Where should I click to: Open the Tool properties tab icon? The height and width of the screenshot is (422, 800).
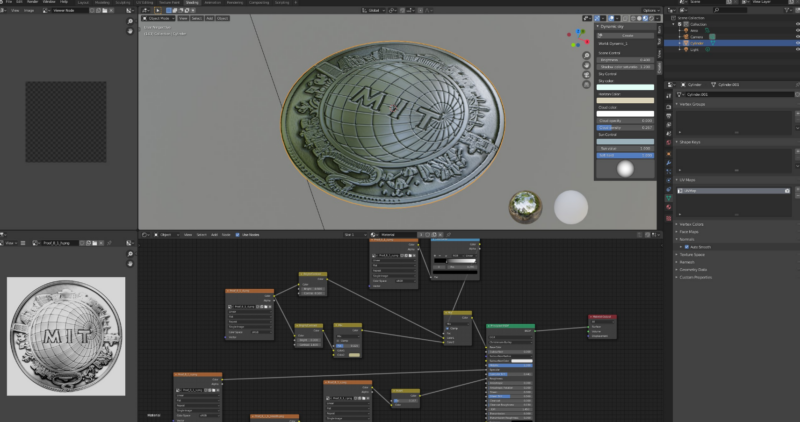pos(669,95)
